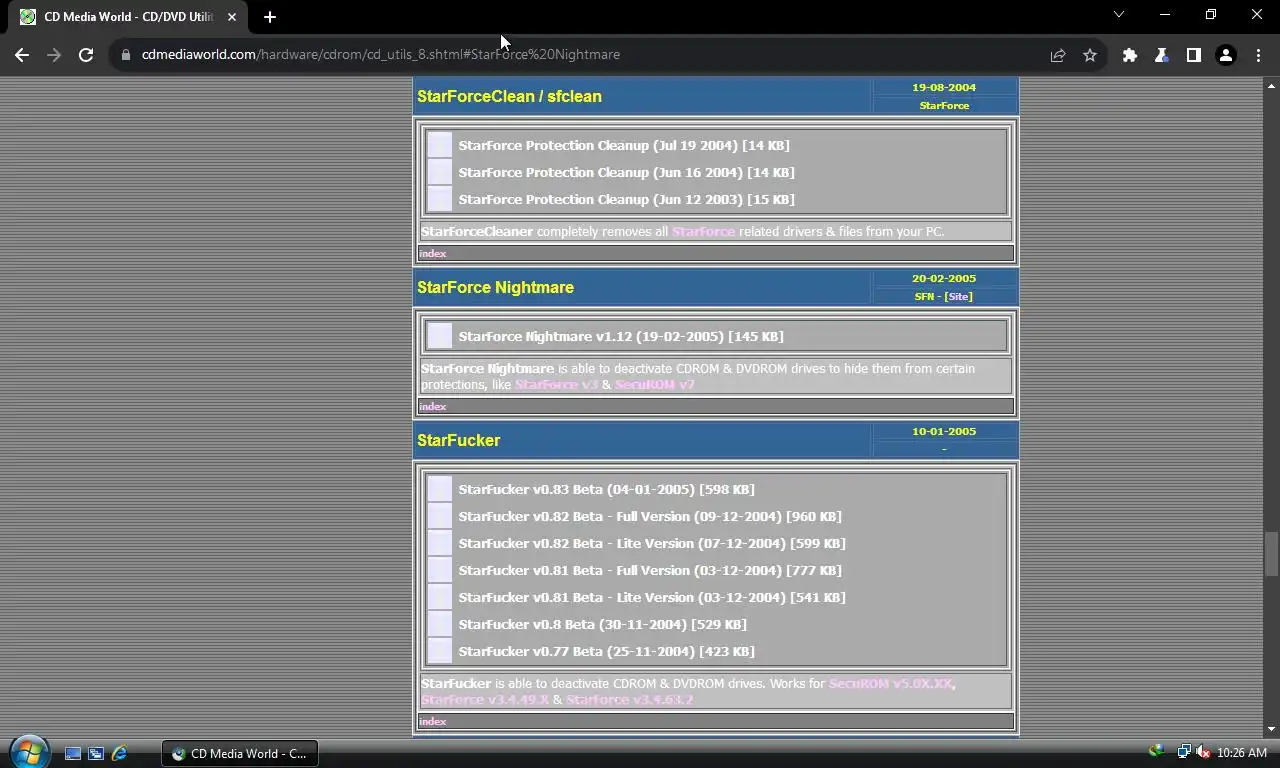Screen dimensions: 1280x768
Task: Download StarFucker v0.82 Beta Lite Version
Action: pyautogui.click(x=652, y=543)
